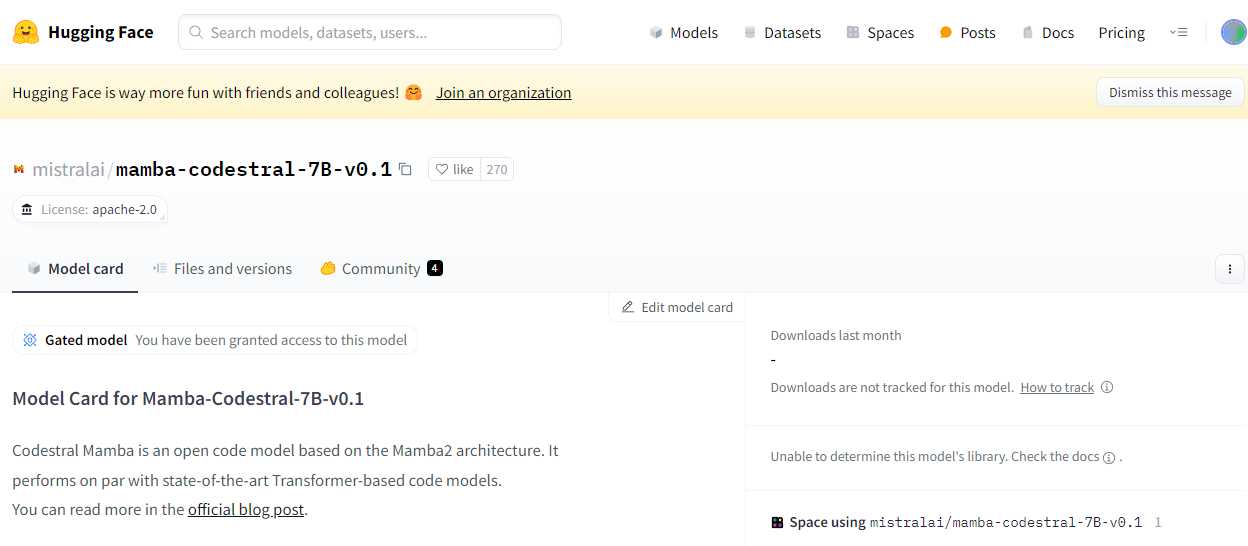Like the mamba-codestral model
The image size is (1248, 546).
[455, 169]
